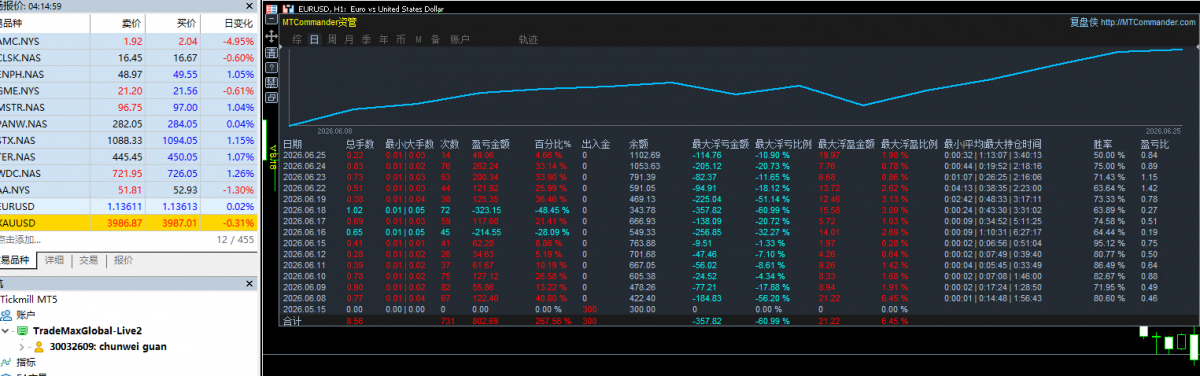Click the 余额 value 1102.69
Viewport: 1200px width, 376px height.
pos(644,155)
